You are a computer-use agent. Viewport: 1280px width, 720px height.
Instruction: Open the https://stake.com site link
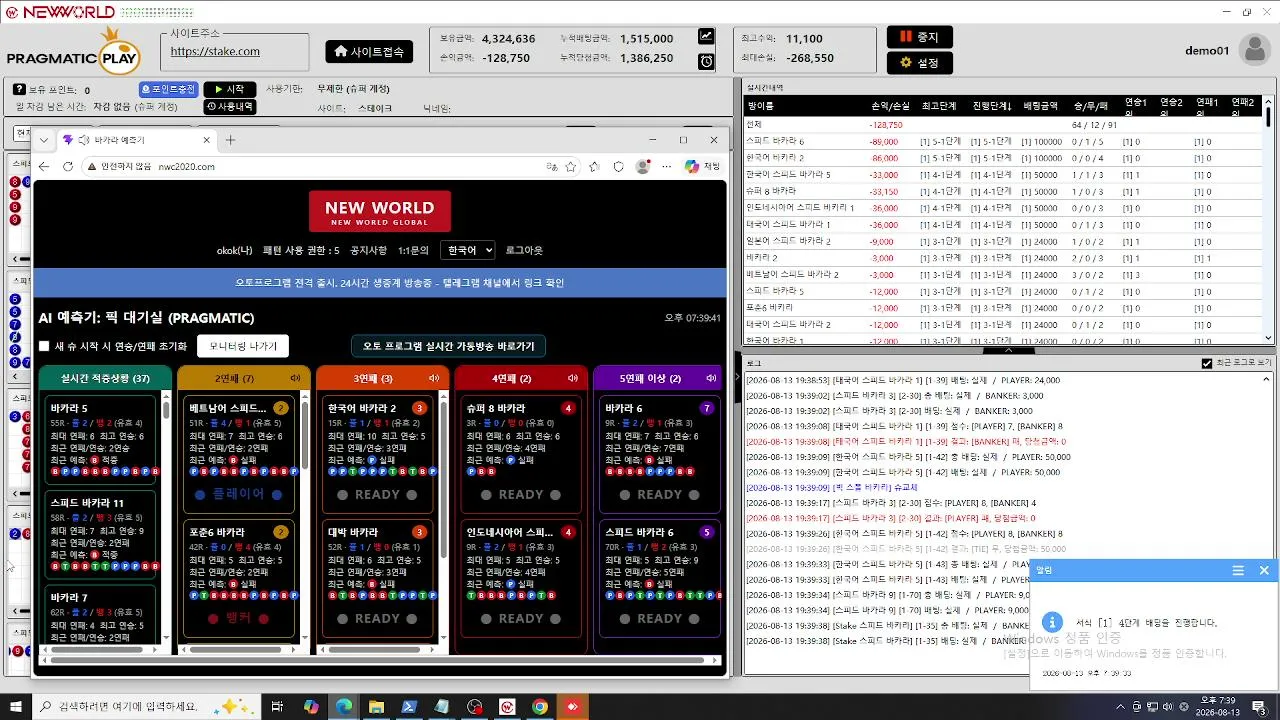point(215,51)
